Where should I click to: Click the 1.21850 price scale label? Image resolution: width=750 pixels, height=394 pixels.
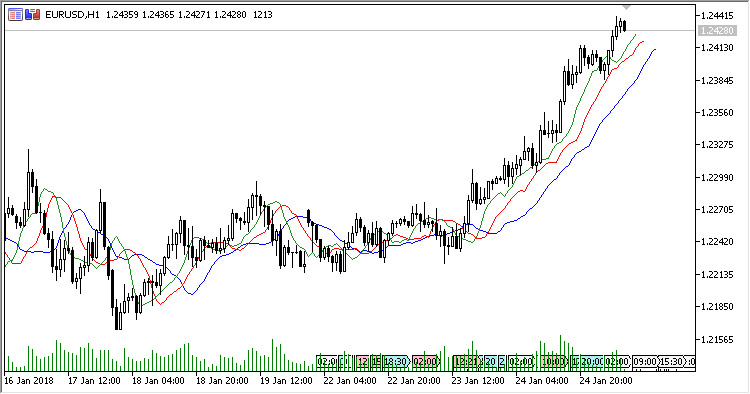pos(717,306)
